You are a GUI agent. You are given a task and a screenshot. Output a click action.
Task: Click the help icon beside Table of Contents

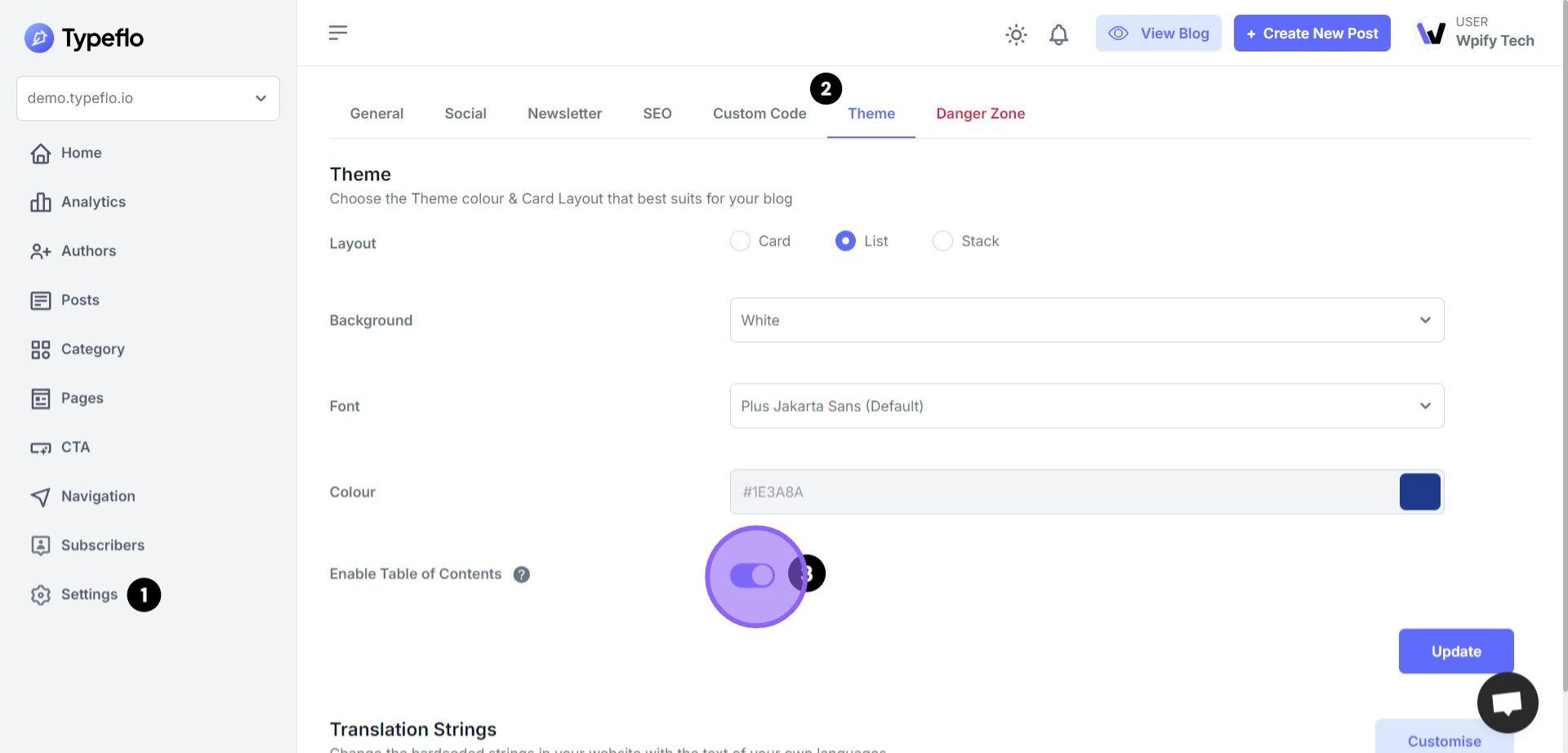521,575
